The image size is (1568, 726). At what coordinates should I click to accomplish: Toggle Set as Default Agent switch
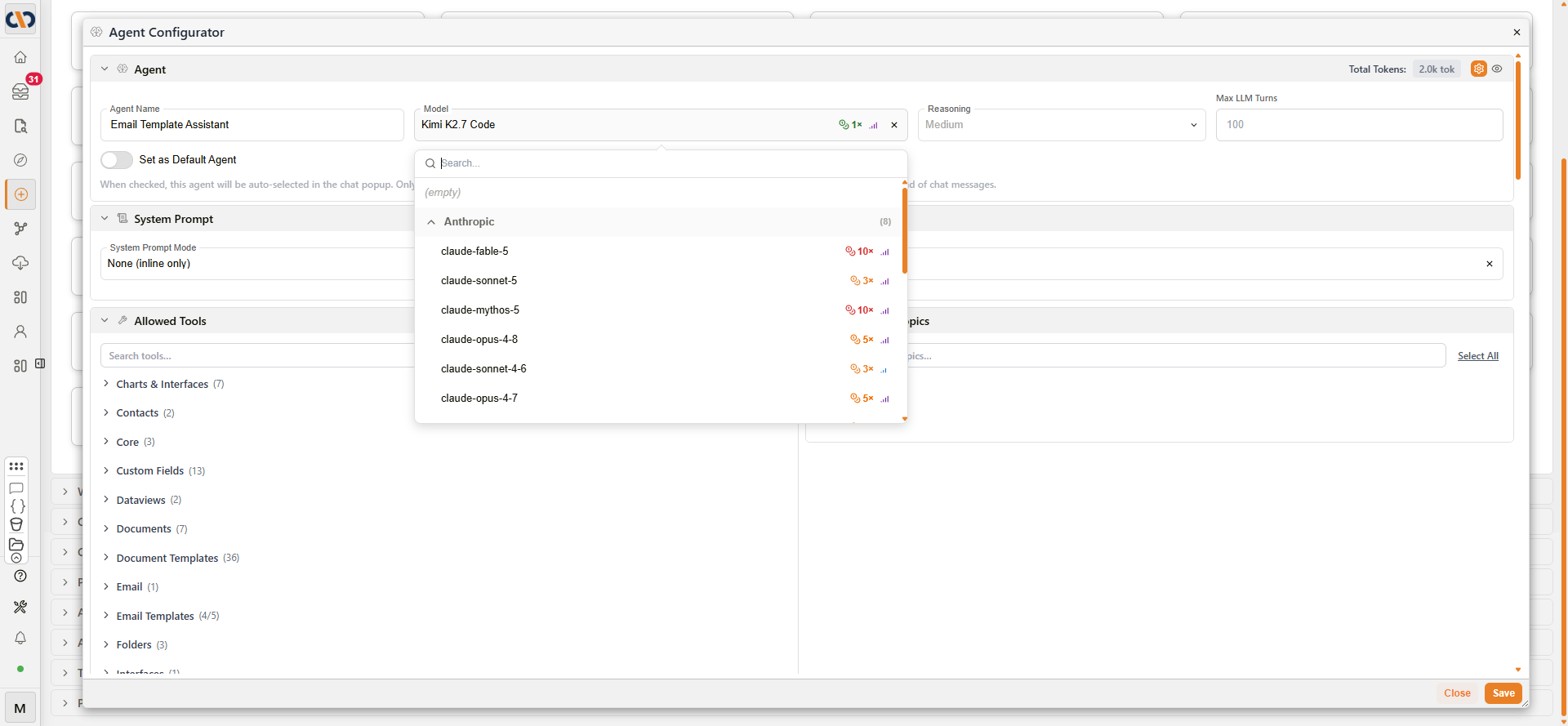pos(117,159)
